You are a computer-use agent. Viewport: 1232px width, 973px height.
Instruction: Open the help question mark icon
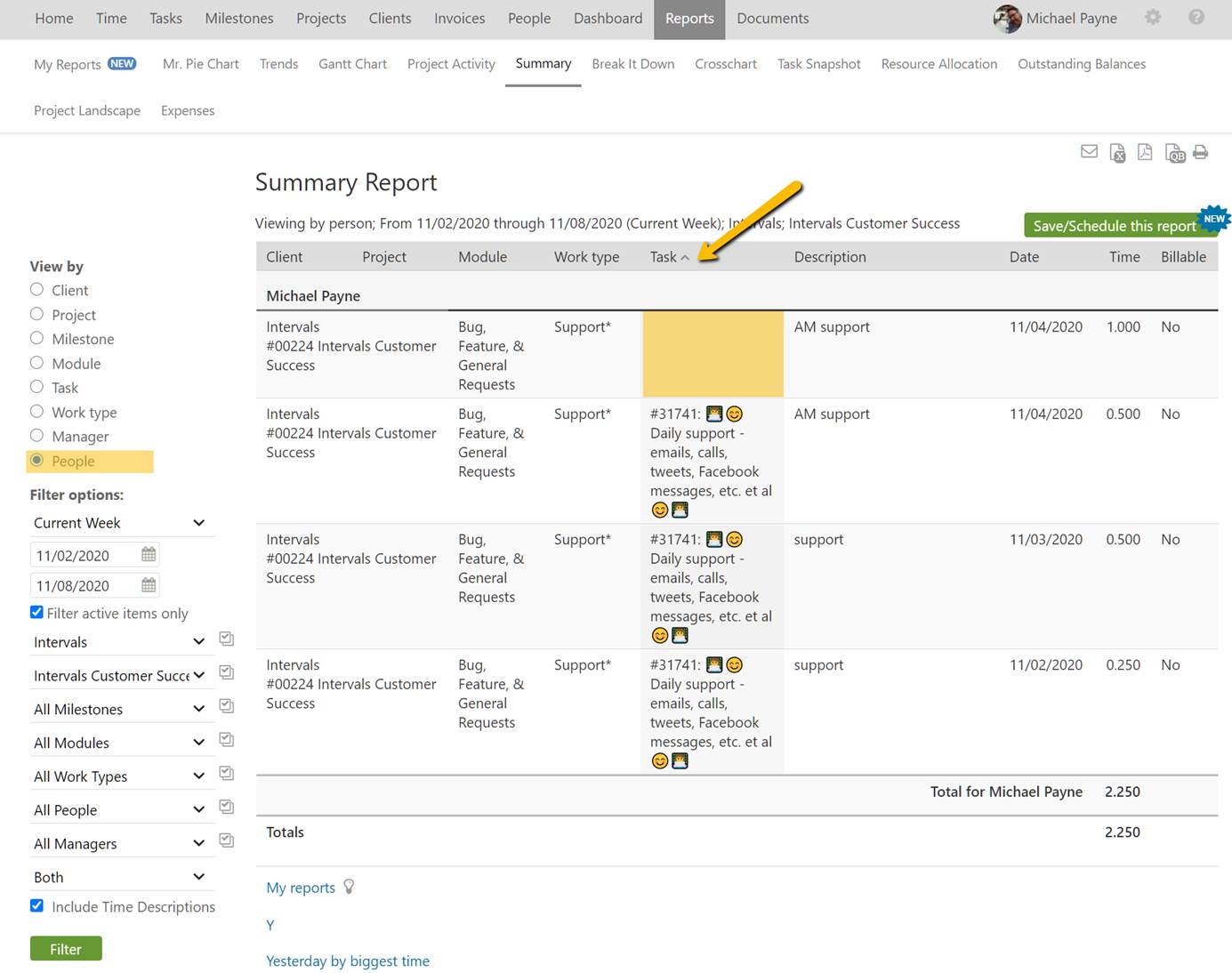pyautogui.click(x=1196, y=18)
